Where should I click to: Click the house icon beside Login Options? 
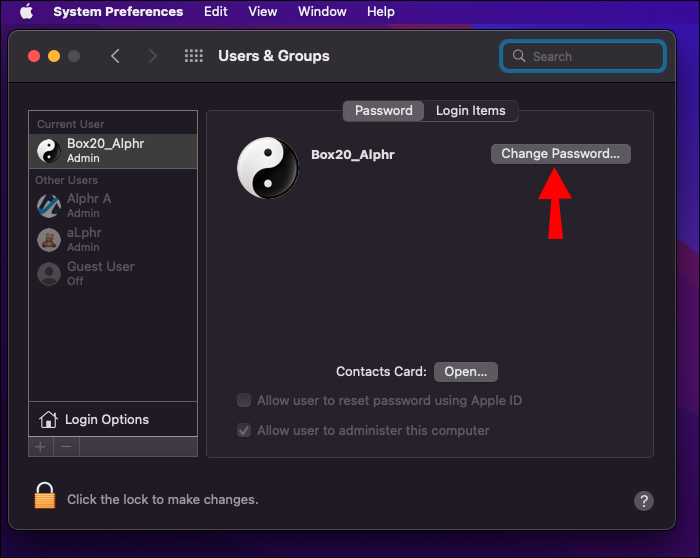coord(48,419)
